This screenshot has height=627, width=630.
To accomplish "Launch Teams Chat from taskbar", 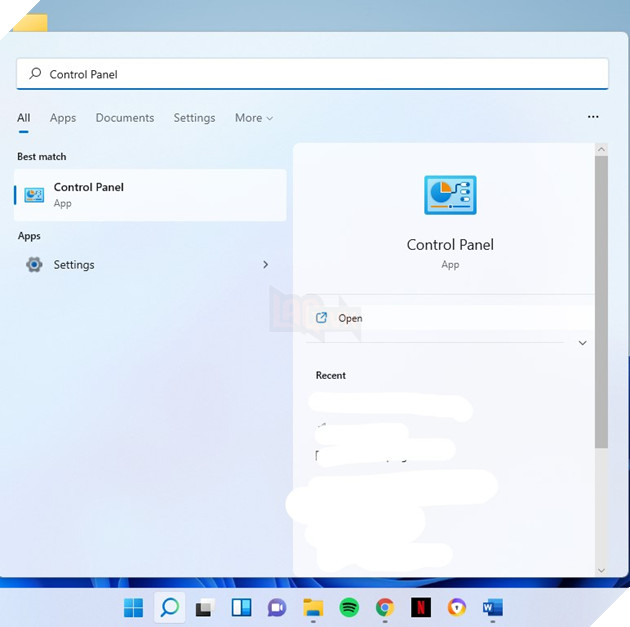I will [x=277, y=607].
